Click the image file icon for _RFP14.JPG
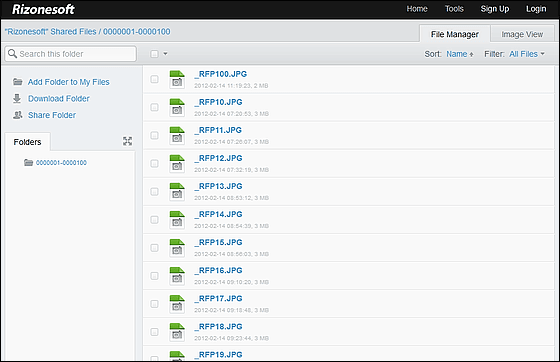Image resolution: width=560 pixels, height=362 pixels. pos(177,220)
